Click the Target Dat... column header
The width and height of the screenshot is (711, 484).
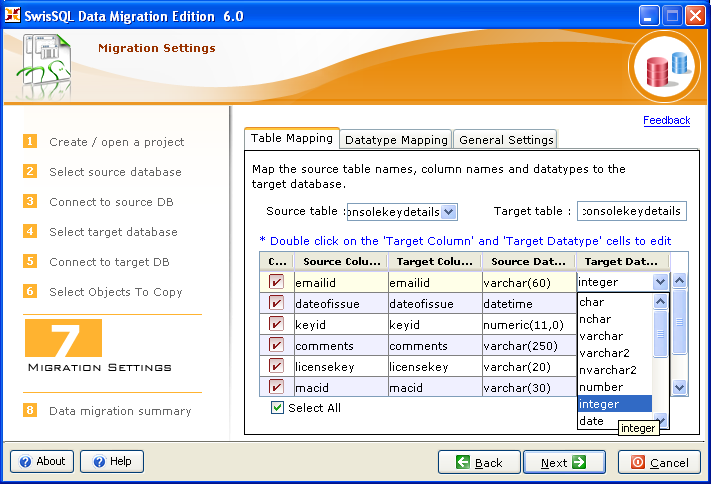coord(621,261)
